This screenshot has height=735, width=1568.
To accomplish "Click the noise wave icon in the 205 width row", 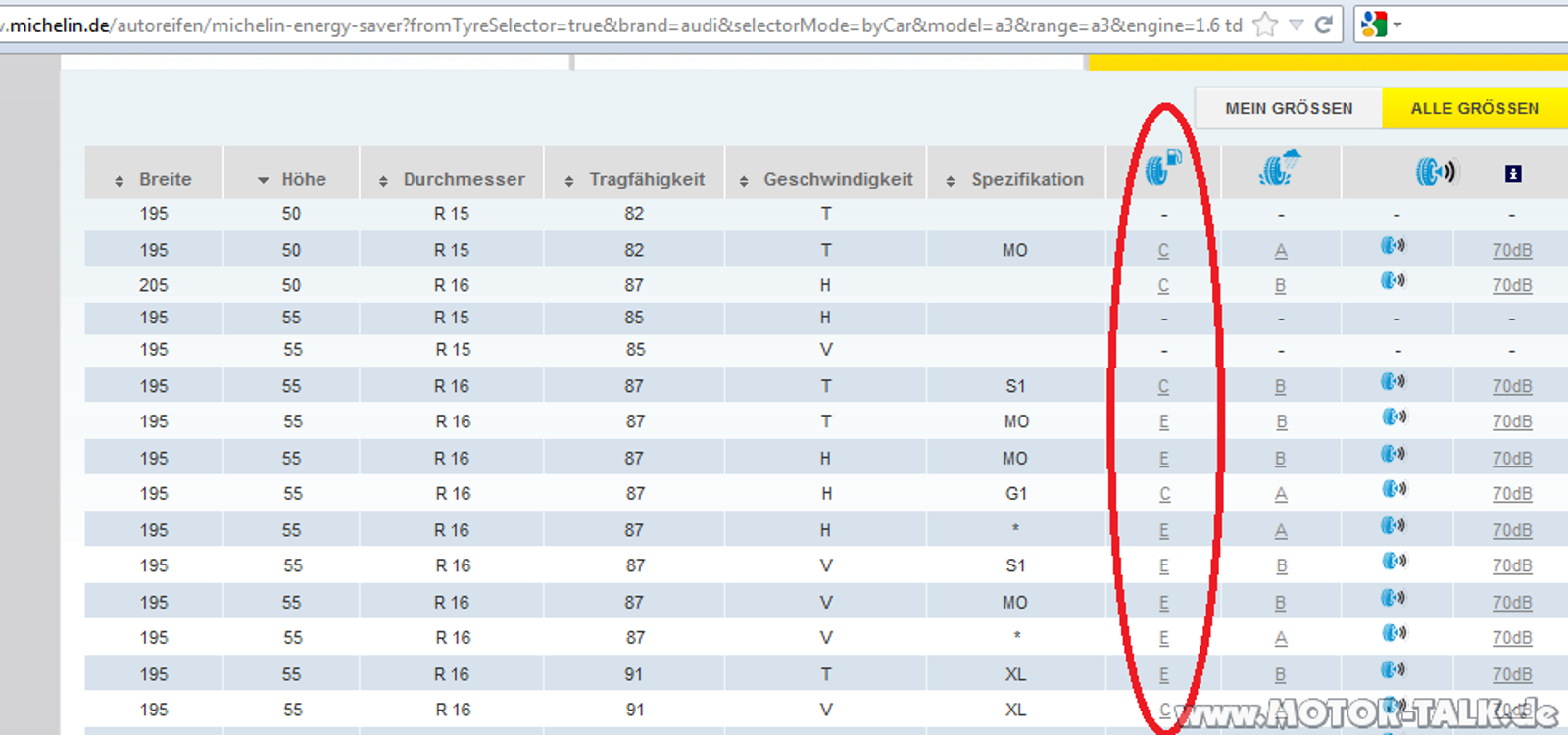I will click(x=1393, y=281).
